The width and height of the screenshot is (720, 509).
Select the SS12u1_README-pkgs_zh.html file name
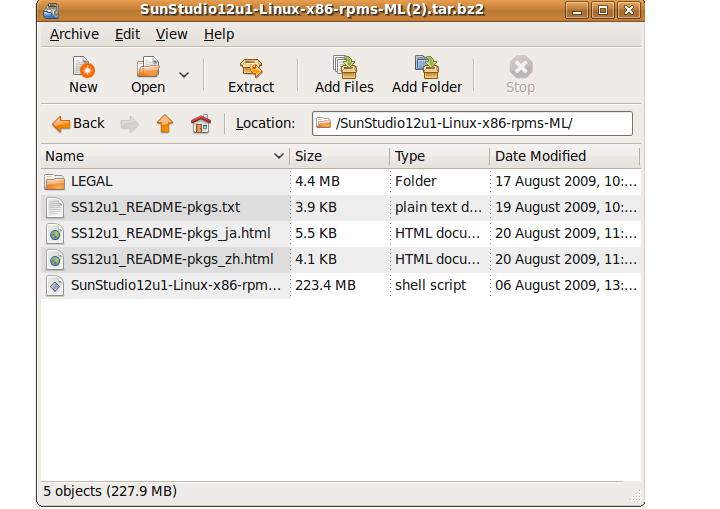click(172, 260)
